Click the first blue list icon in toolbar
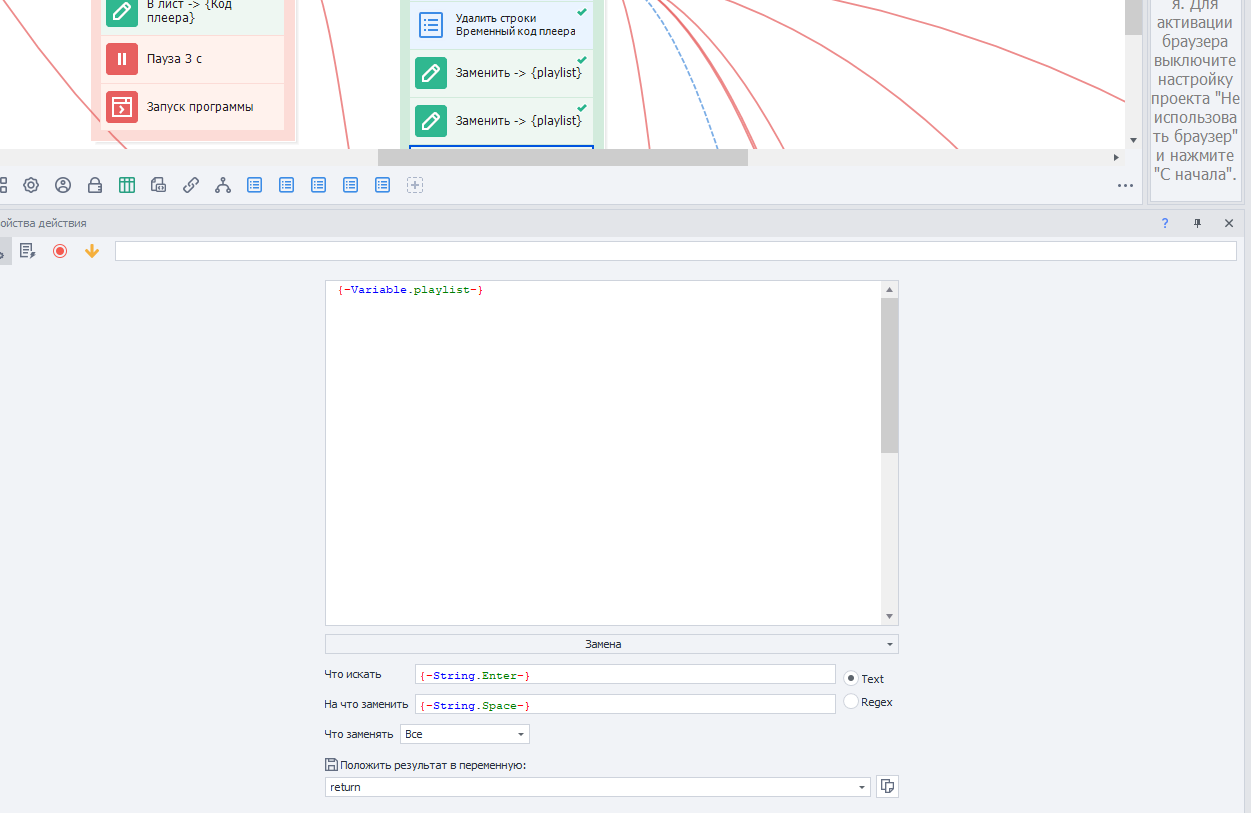Viewport: 1251px width, 813px height. pos(255,185)
